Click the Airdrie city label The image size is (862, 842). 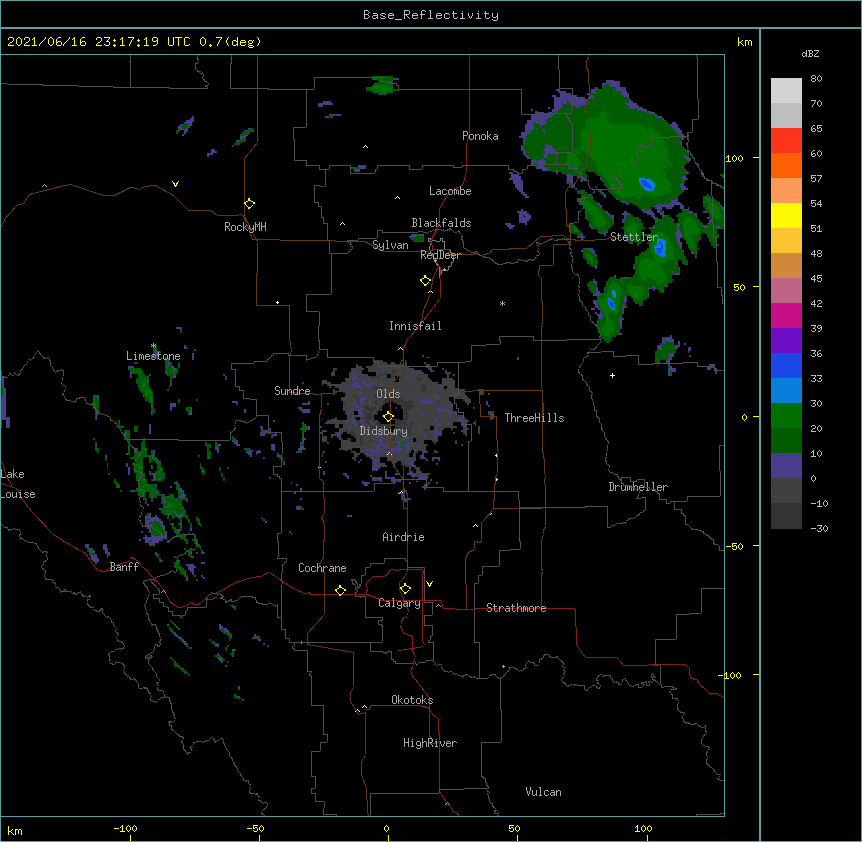404,537
